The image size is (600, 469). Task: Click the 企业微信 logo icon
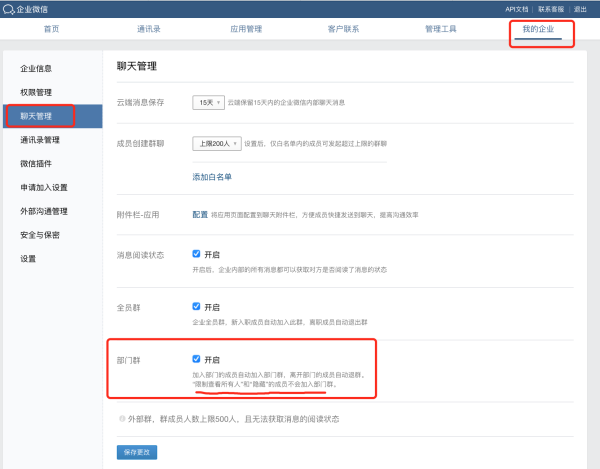pyautogui.click(x=8, y=8)
